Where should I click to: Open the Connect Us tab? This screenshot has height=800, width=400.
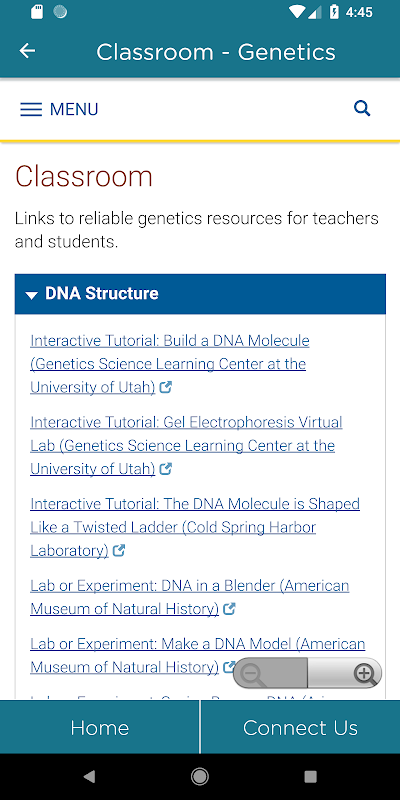(x=301, y=727)
